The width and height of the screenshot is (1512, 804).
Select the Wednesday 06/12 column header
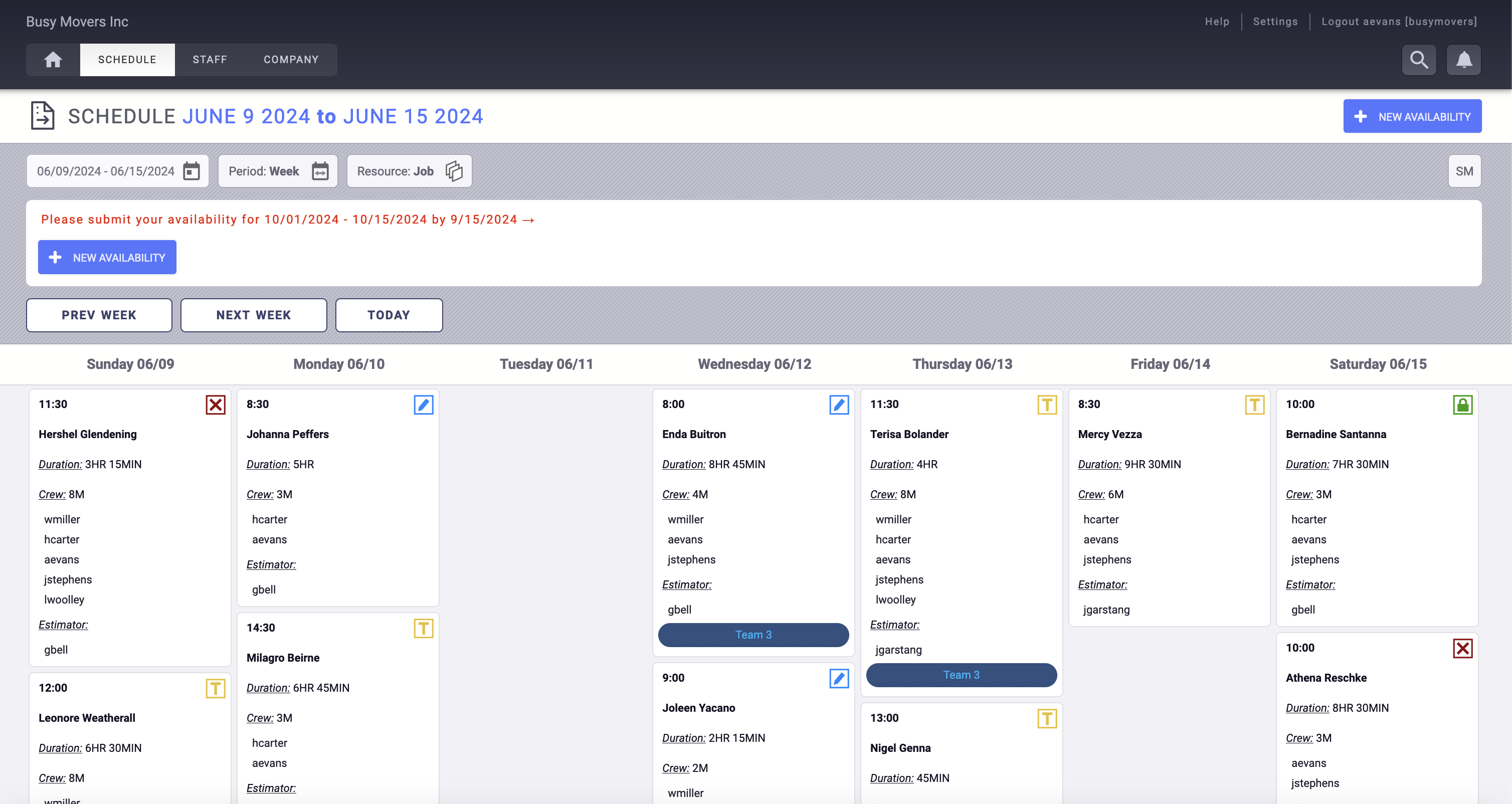point(754,364)
